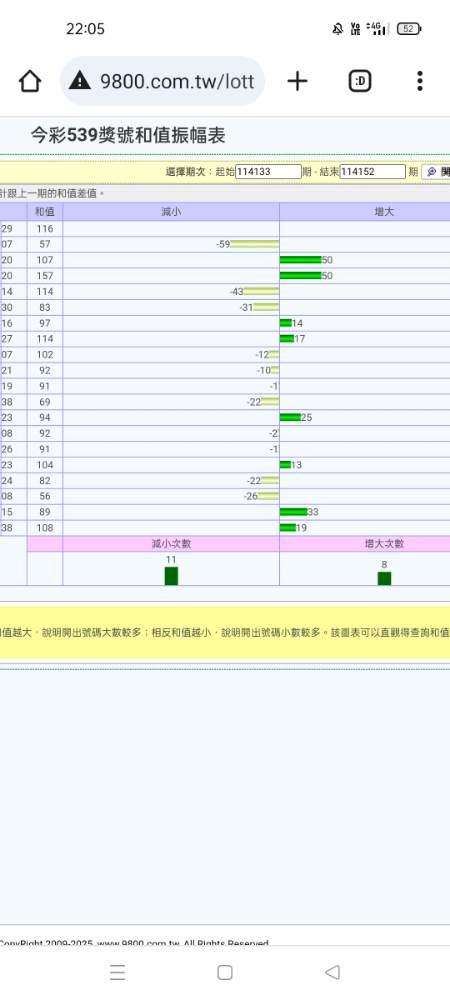Click the sum value 104
Image resolution: width=450 pixels, height=1000 pixels.
(x=45, y=465)
